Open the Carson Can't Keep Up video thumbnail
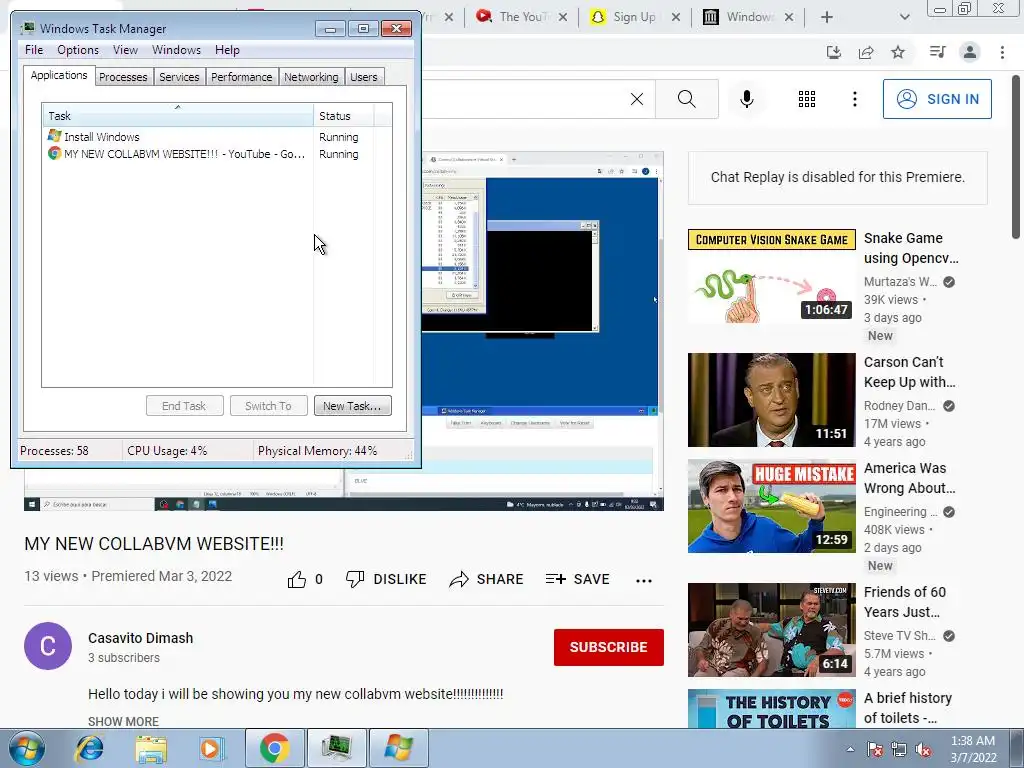Image resolution: width=1024 pixels, height=768 pixels. 771,400
